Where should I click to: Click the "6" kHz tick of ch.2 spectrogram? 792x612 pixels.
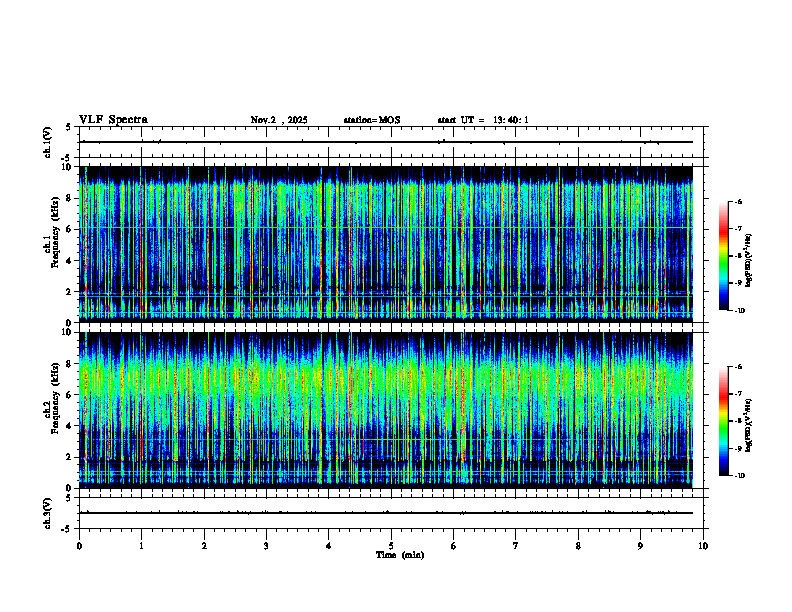pos(70,395)
